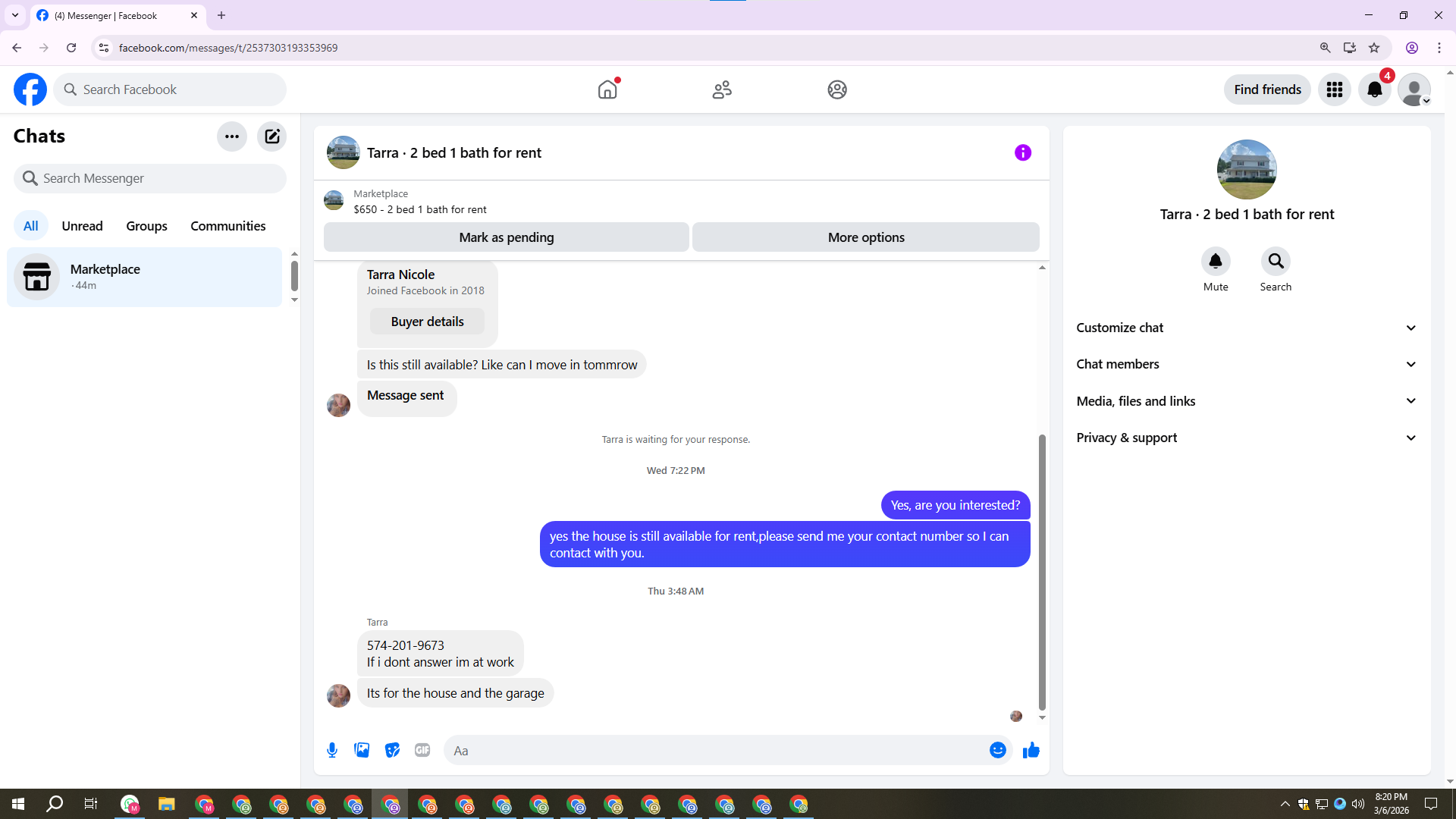This screenshot has width=1456, height=819.
Task: Switch to the Unread chats tab
Action: (82, 226)
